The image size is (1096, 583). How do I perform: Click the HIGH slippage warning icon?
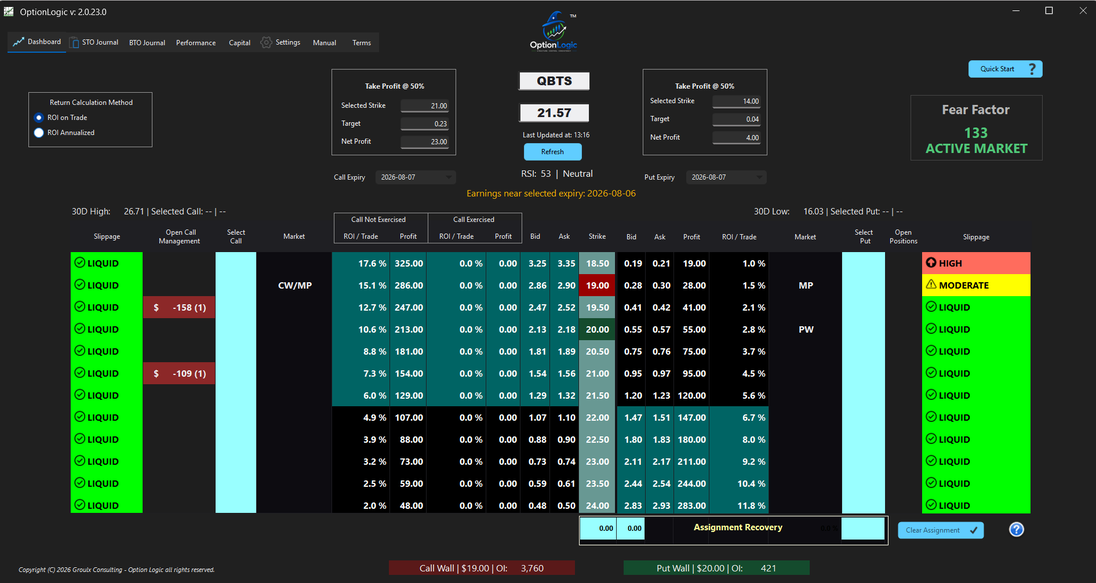[931, 263]
